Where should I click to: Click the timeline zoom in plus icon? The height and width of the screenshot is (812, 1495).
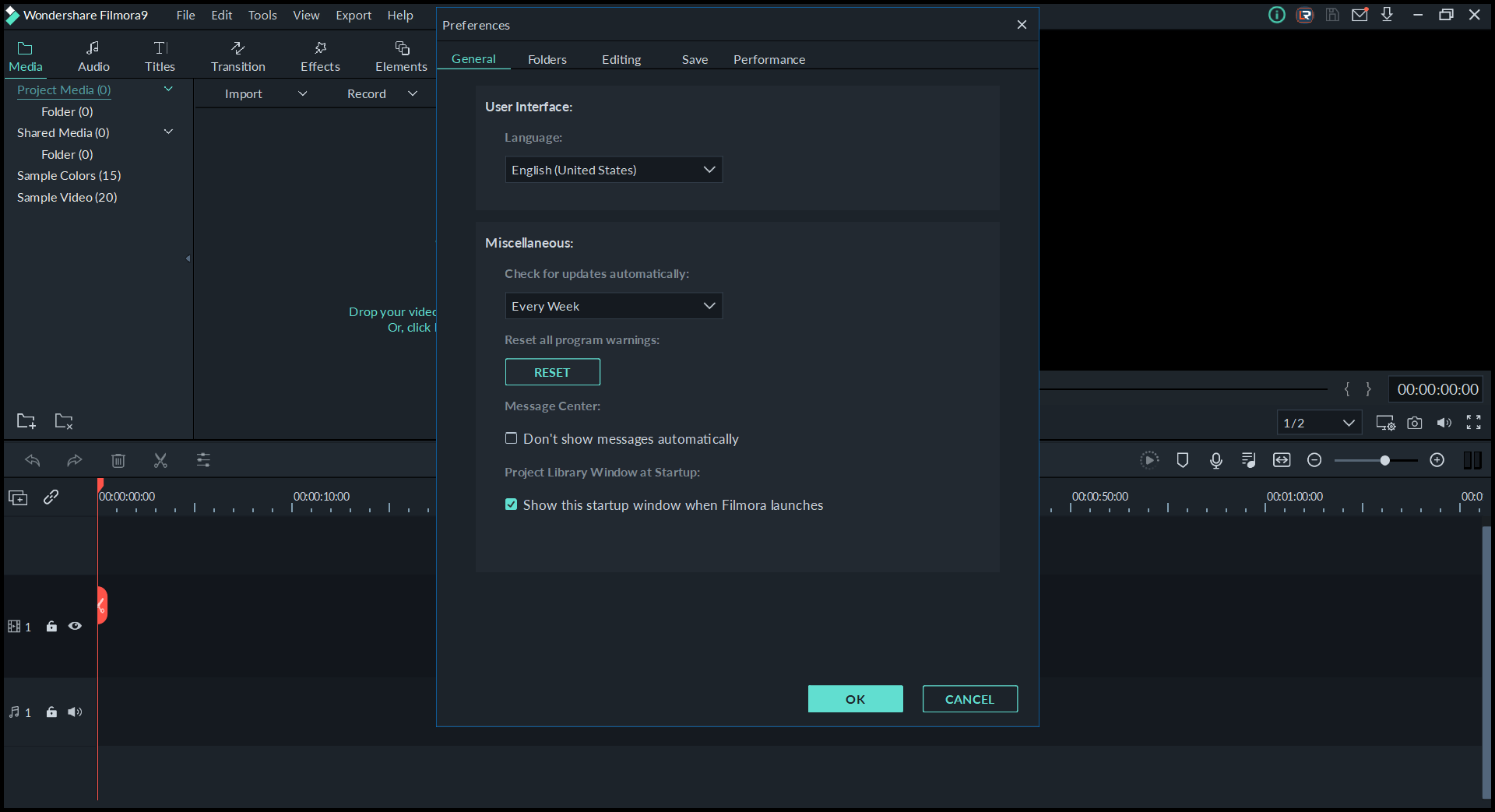tap(1437, 460)
